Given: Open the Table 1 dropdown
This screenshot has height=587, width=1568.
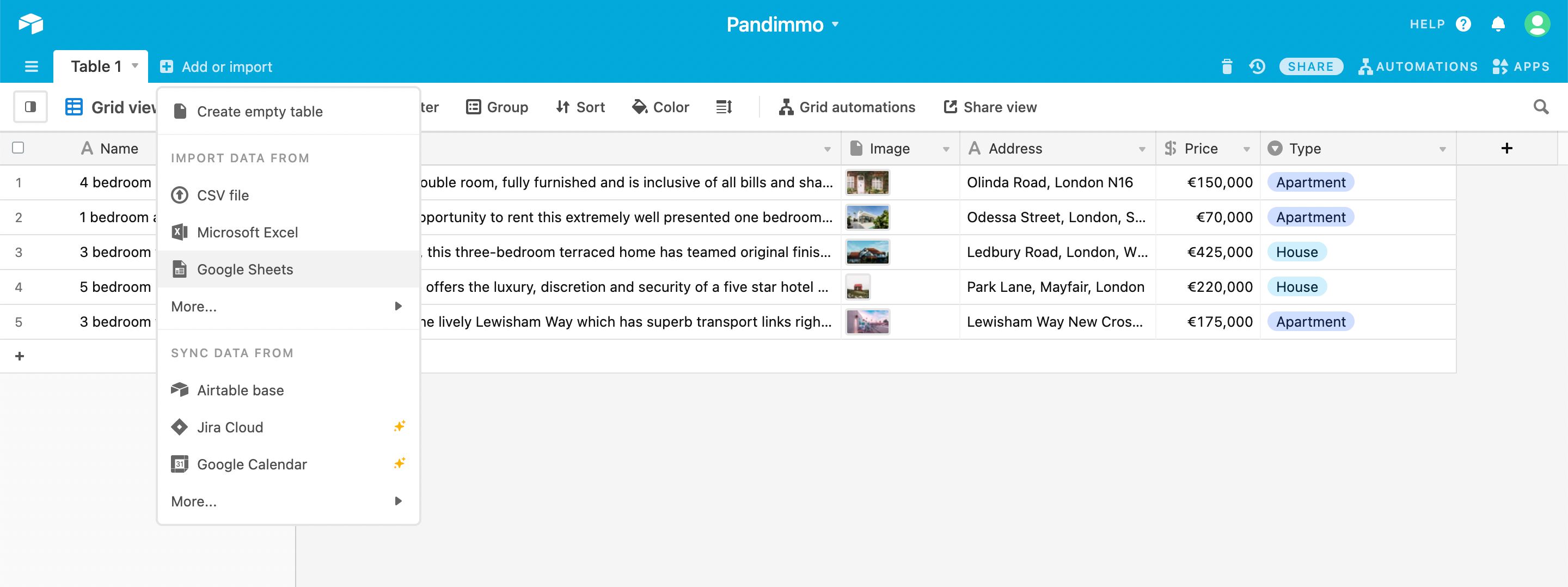Looking at the screenshot, I should point(135,66).
